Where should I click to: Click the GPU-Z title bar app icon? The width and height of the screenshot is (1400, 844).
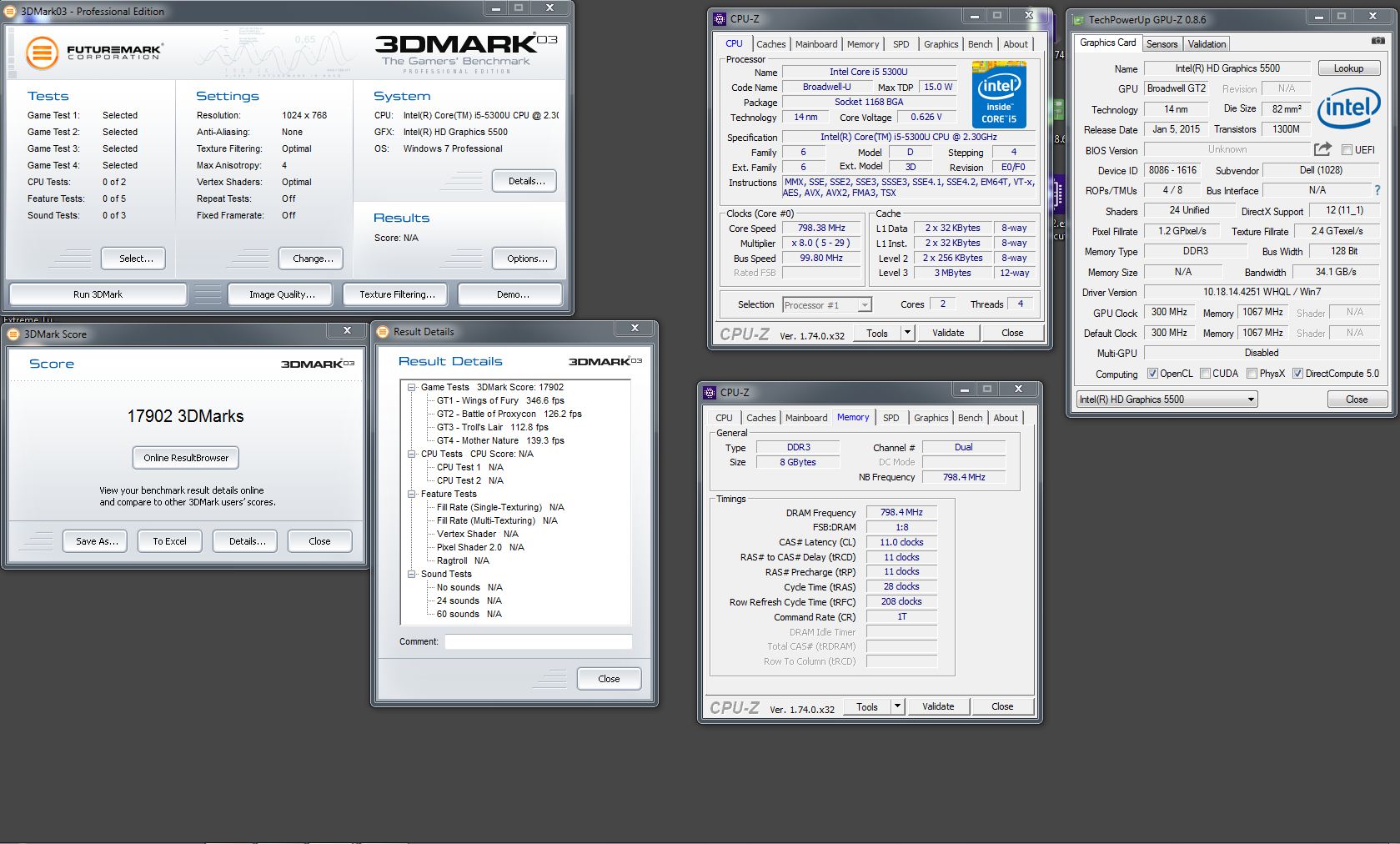pyautogui.click(x=1078, y=19)
